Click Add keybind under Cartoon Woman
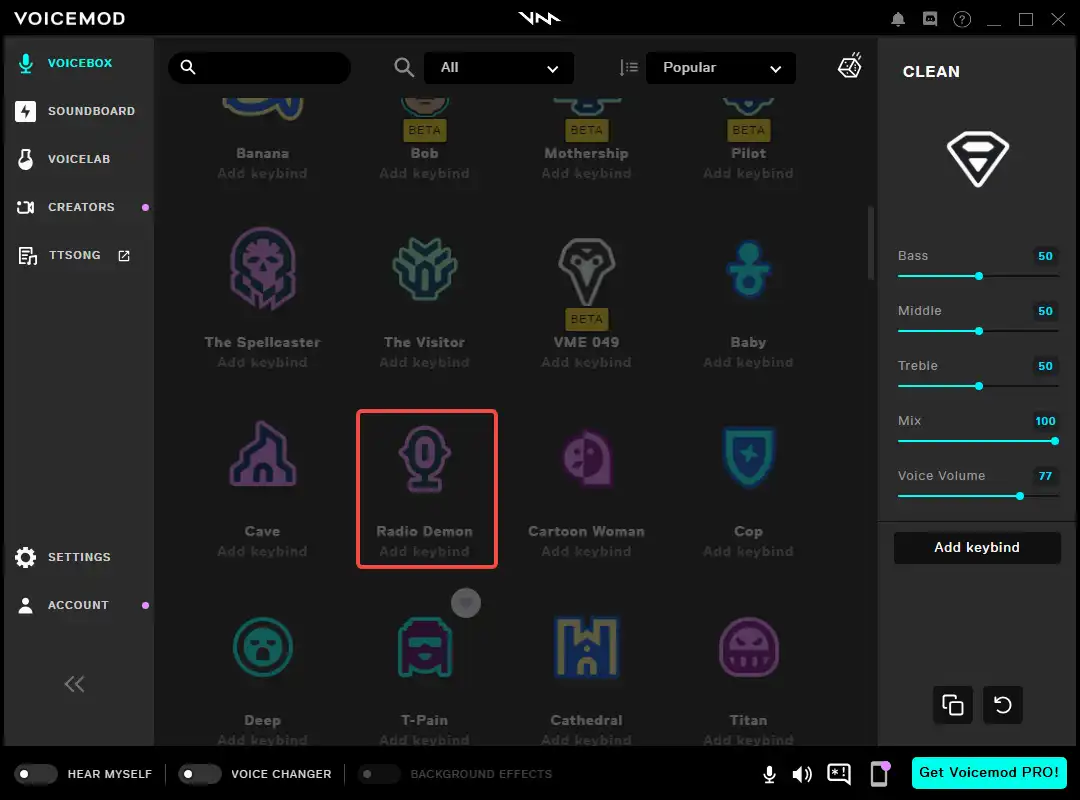Screen dimensions: 1080x800 click(587, 551)
